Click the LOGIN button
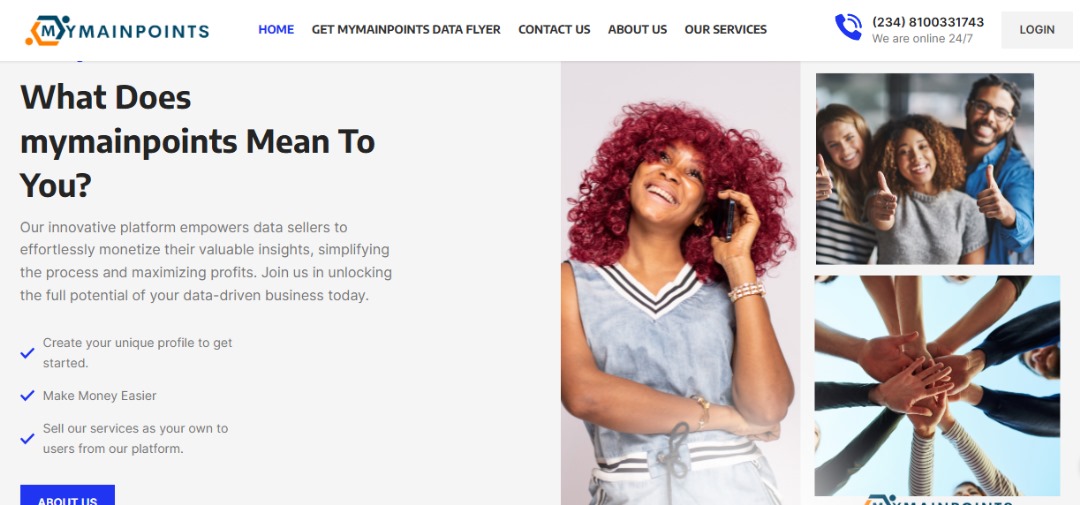This screenshot has width=1080, height=505. coord(1037,30)
